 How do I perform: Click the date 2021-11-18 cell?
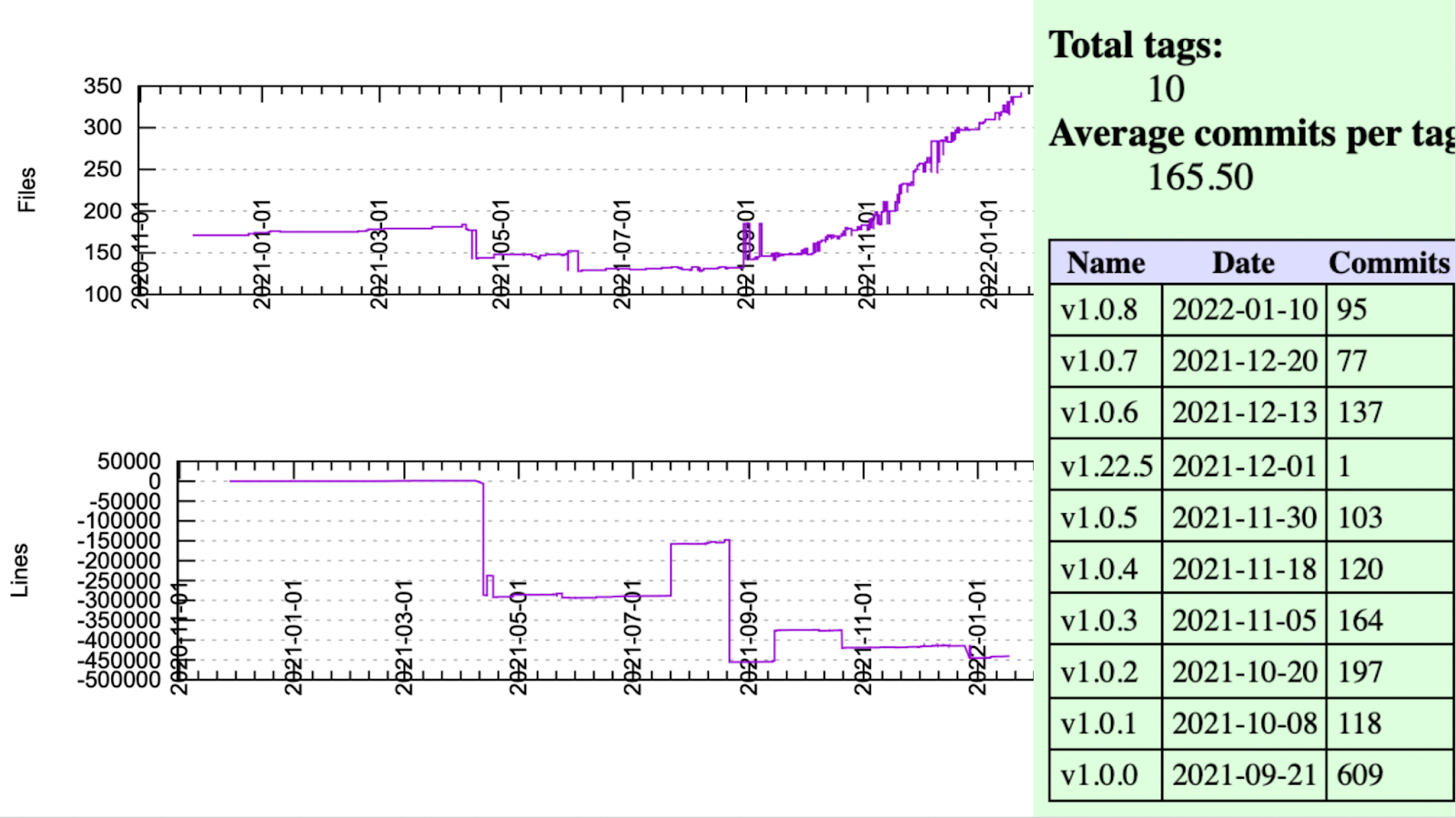1244,570
